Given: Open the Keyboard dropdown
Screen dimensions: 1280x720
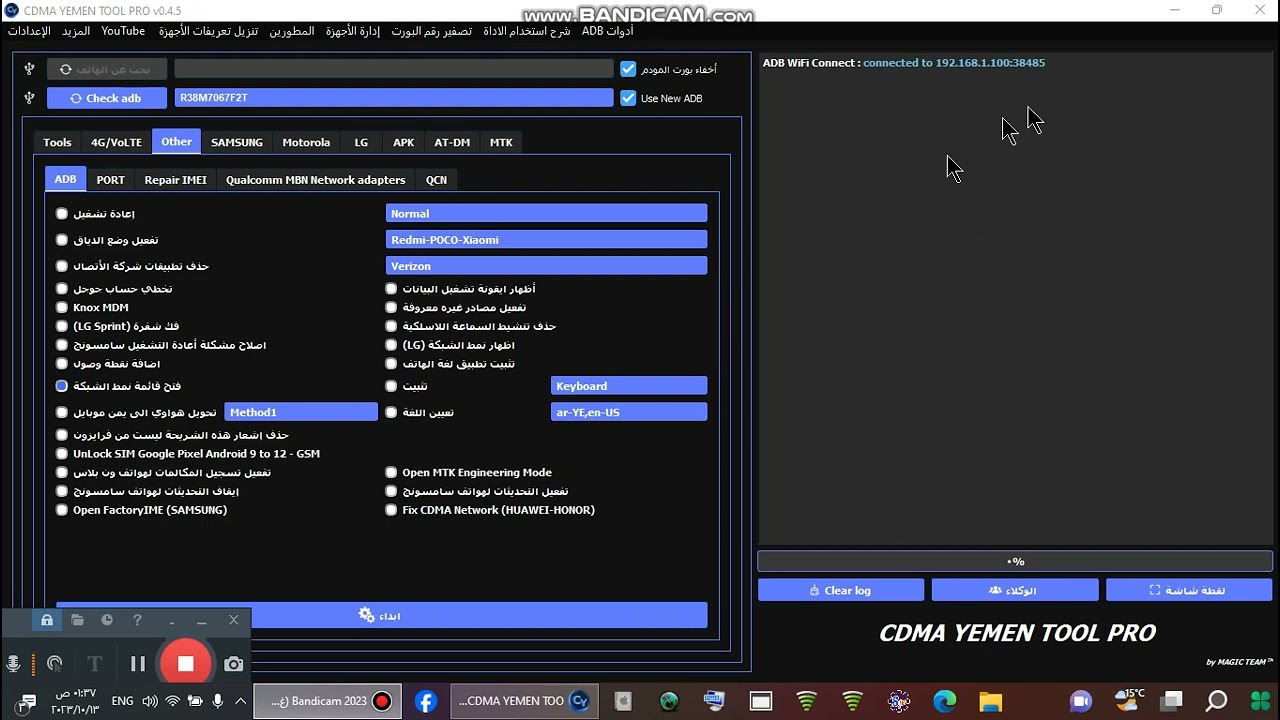Looking at the screenshot, I should coord(629,386).
